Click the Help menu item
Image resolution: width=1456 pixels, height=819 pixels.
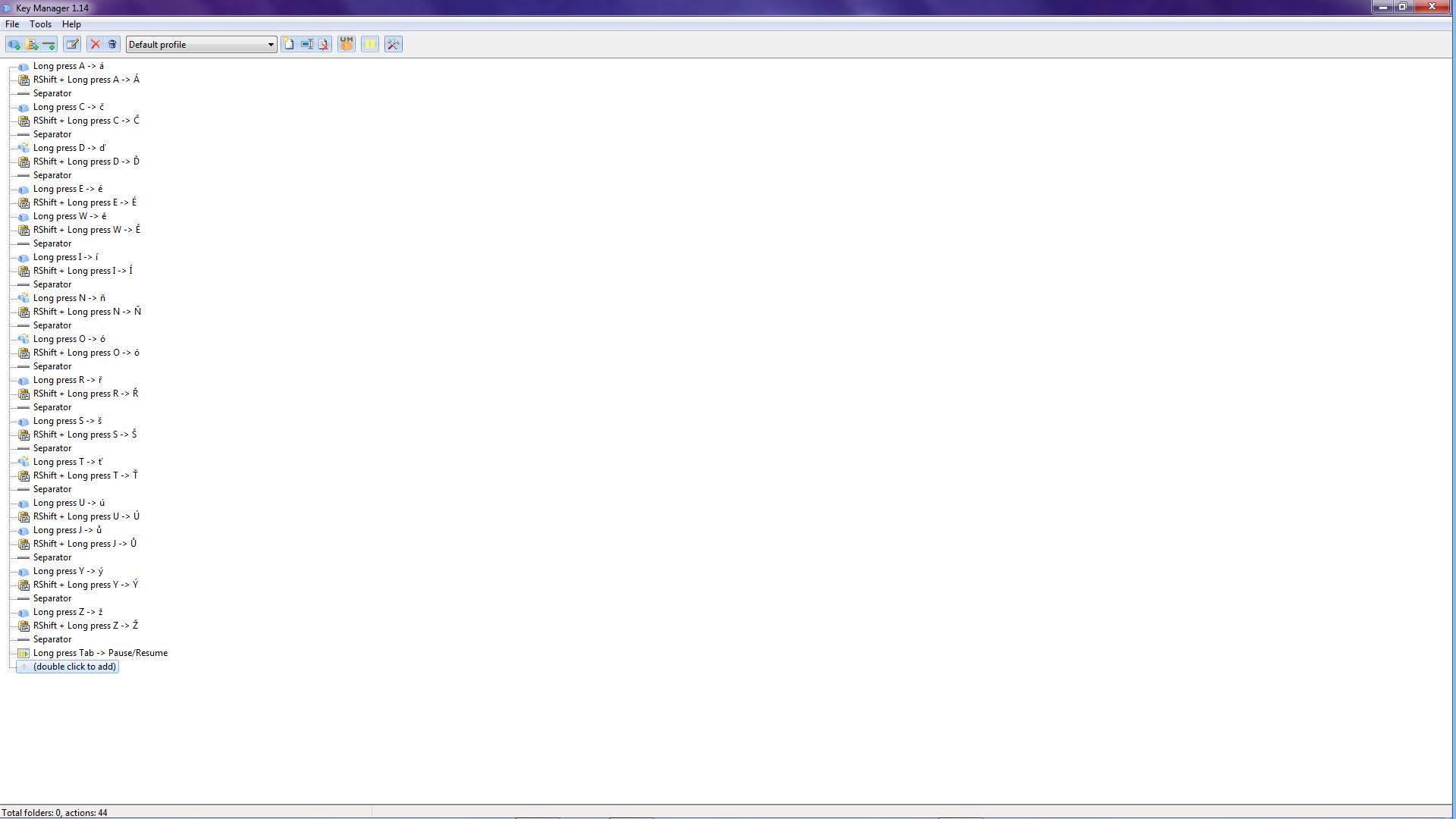pos(71,24)
